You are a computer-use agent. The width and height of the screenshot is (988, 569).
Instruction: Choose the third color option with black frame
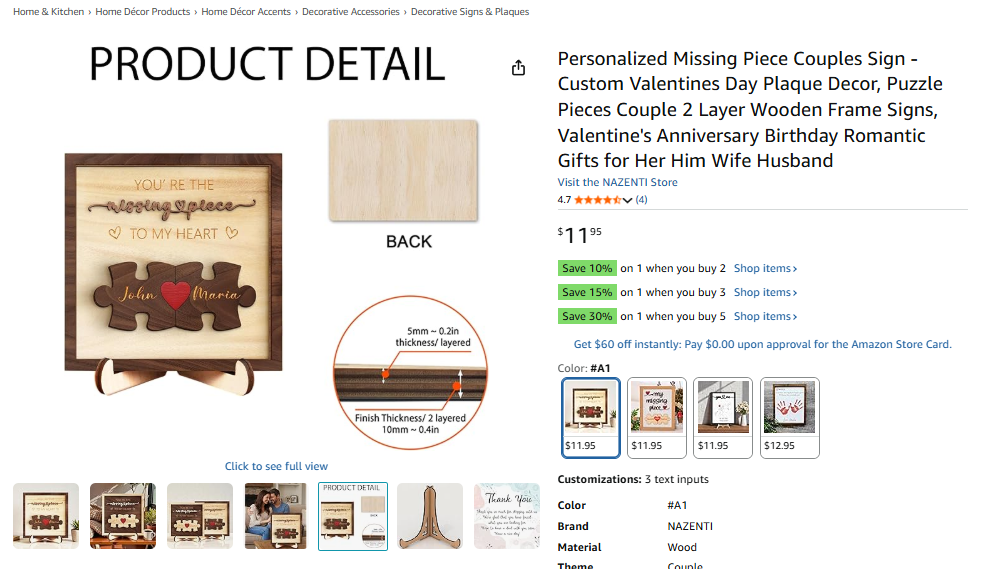coord(723,417)
